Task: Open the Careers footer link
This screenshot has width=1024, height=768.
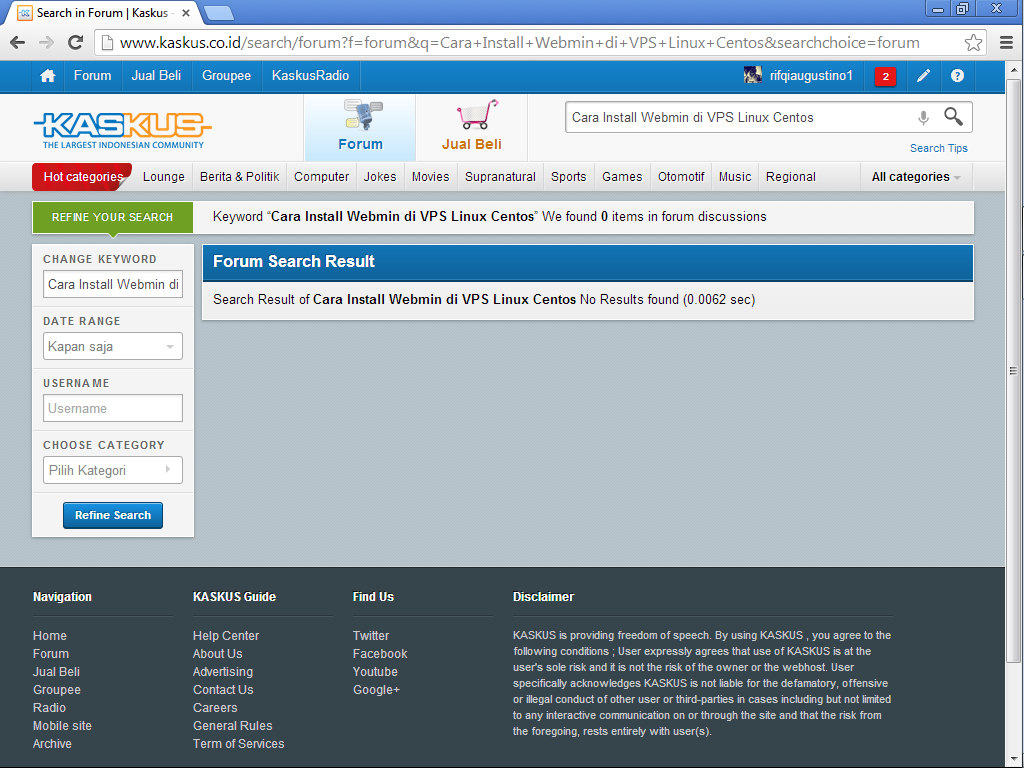Action: [215, 708]
